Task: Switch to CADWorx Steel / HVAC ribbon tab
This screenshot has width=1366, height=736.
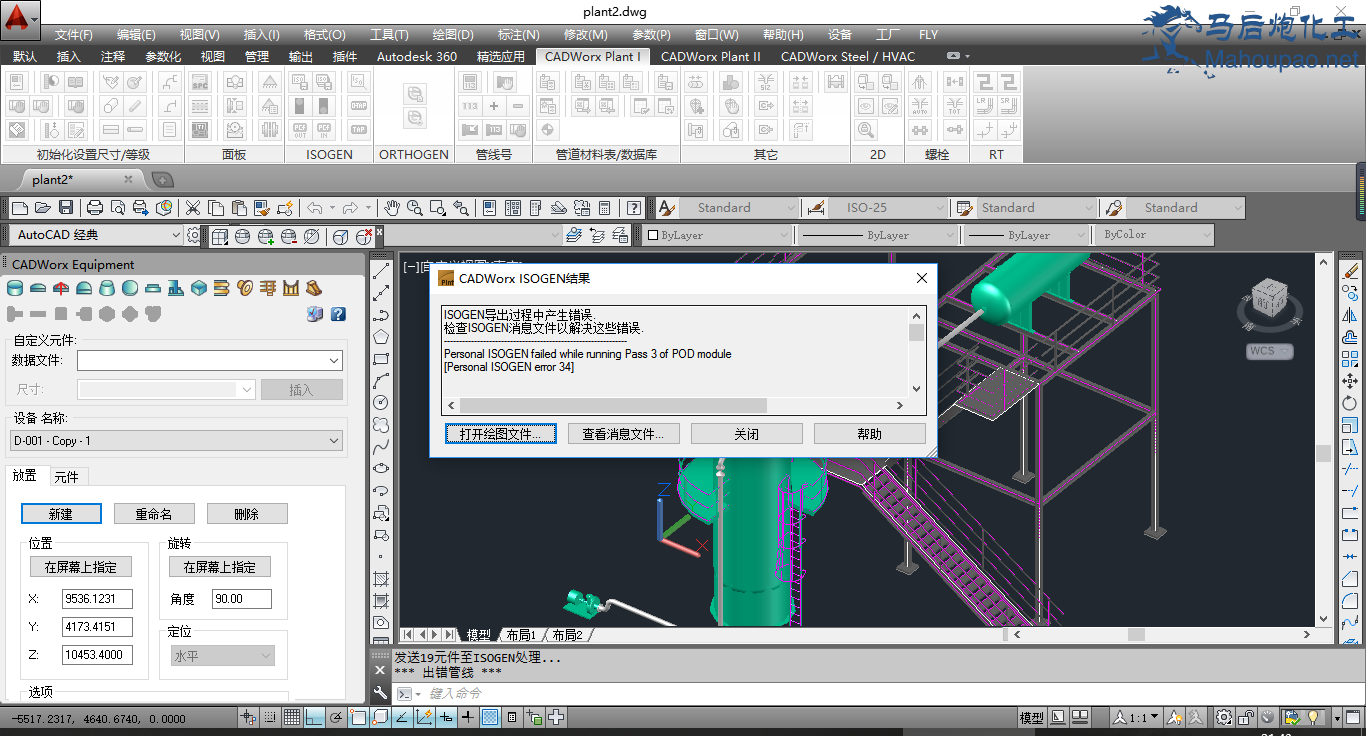Action: (848, 57)
